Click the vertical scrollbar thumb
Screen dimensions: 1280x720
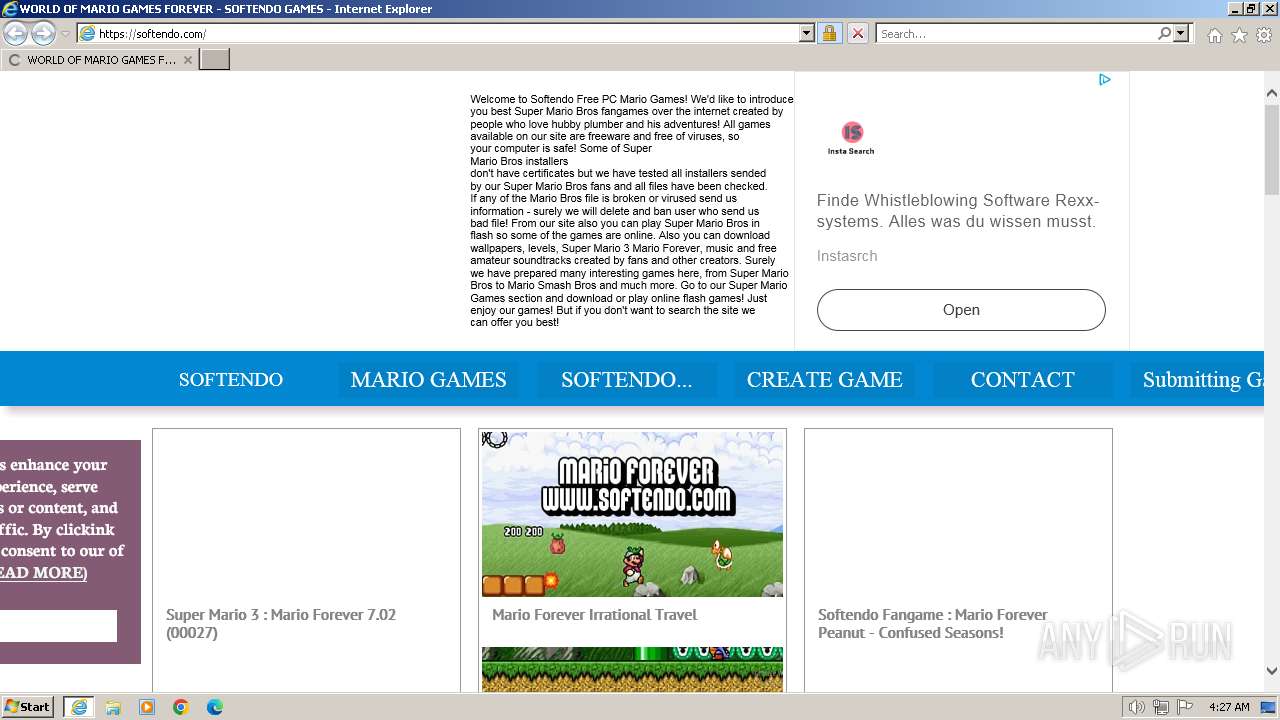click(x=1272, y=150)
